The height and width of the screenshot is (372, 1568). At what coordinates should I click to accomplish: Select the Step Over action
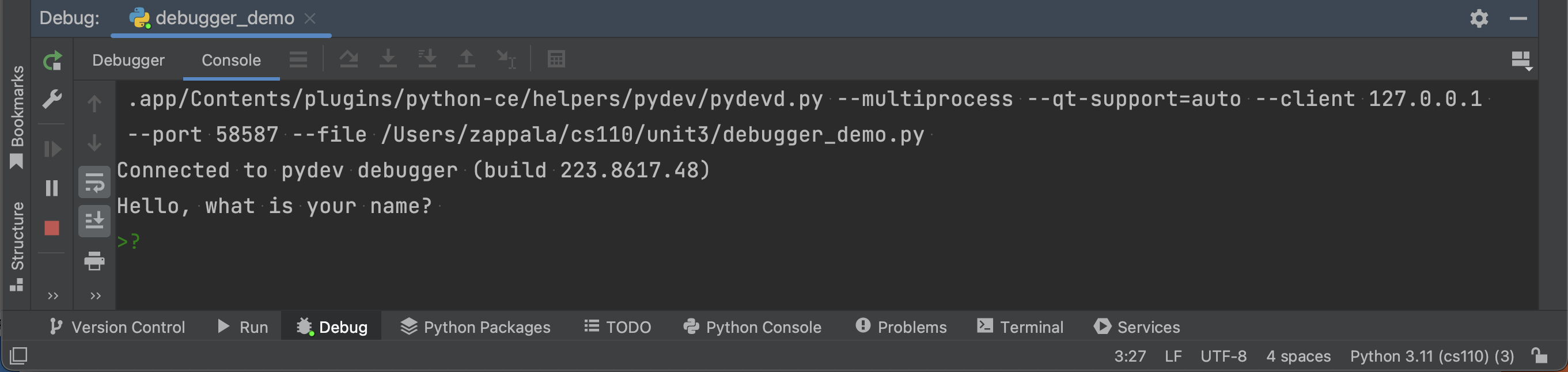[349, 59]
